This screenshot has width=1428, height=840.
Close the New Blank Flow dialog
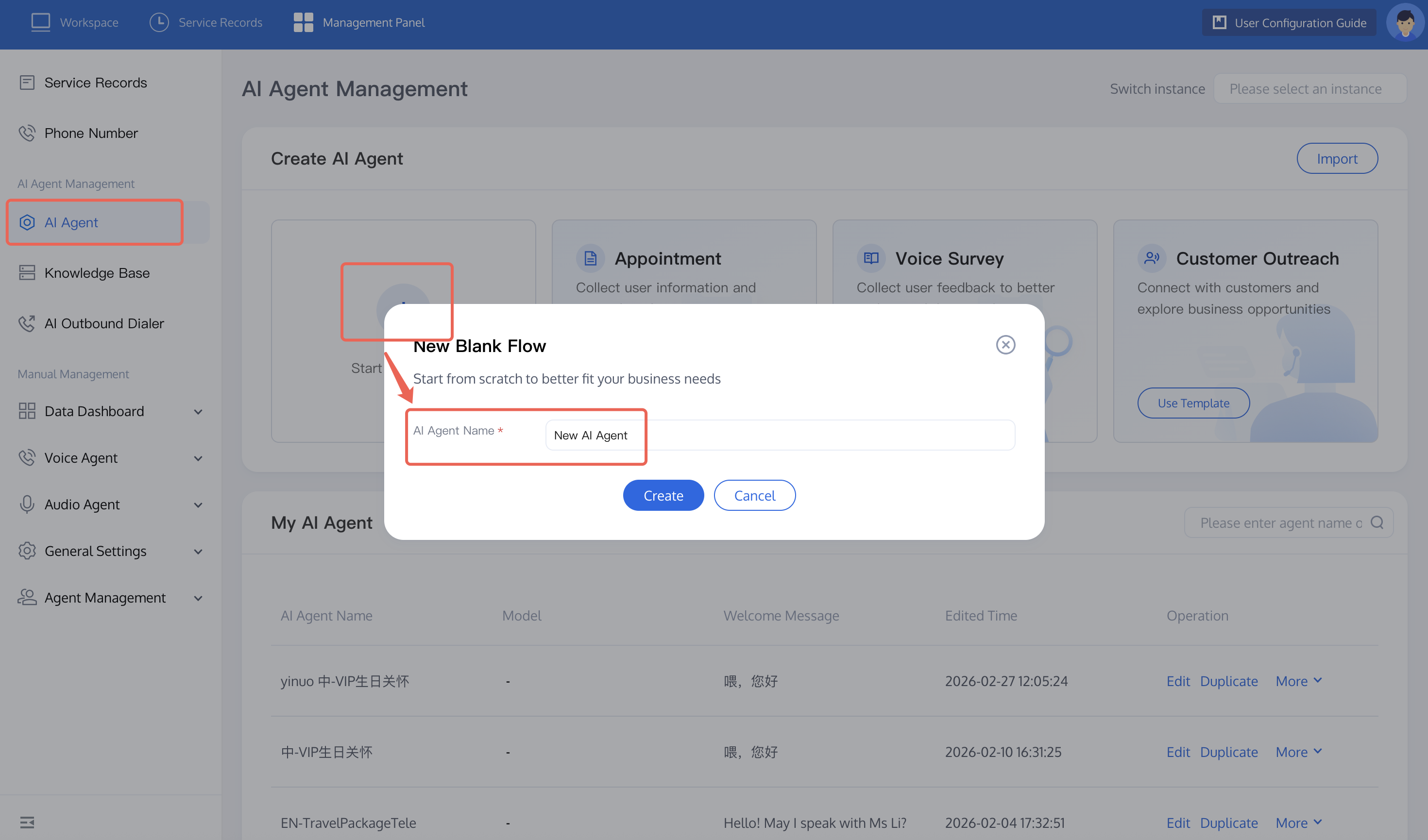point(1005,344)
